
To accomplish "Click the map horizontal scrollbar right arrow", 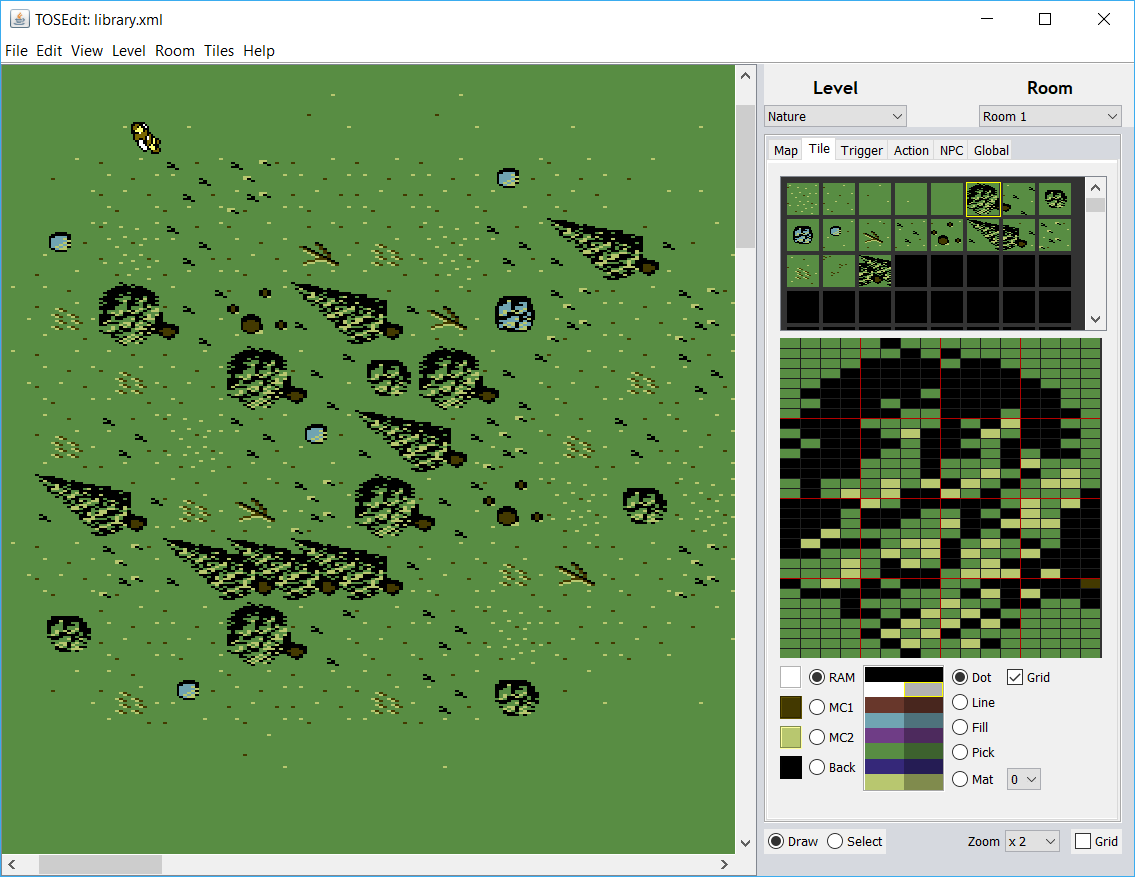I will pos(725,864).
